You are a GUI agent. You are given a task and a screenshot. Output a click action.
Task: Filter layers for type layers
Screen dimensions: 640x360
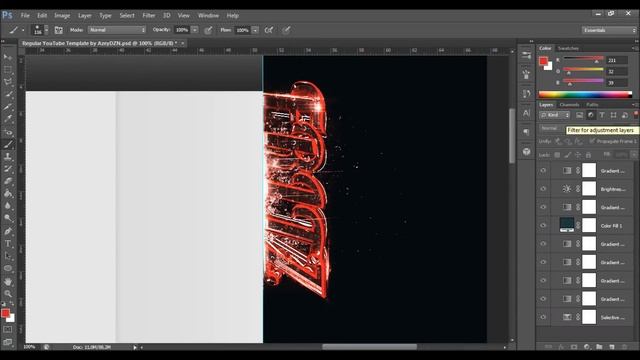pyautogui.click(x=602, y=116)
